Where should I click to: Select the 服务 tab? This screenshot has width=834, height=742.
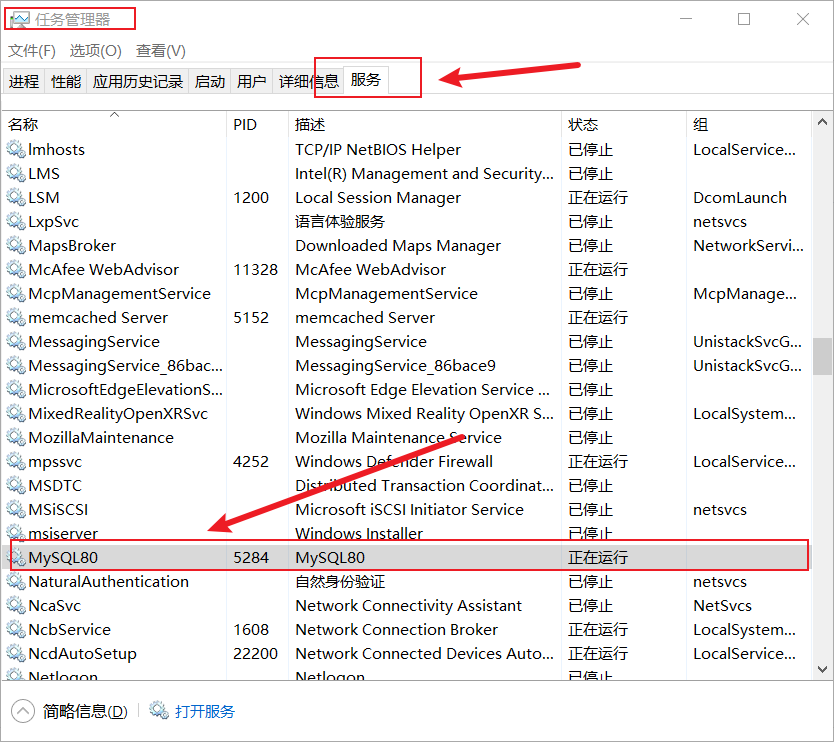coord(366,80)
